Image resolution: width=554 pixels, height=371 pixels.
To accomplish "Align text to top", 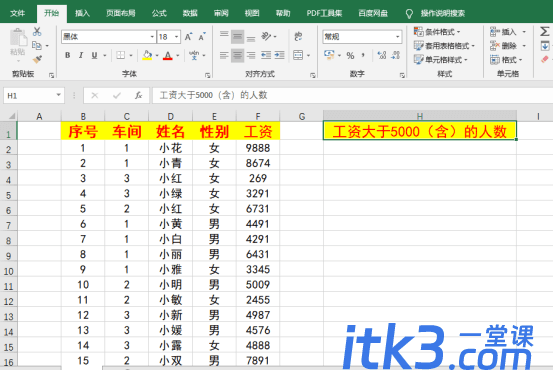I will (224, 36).
